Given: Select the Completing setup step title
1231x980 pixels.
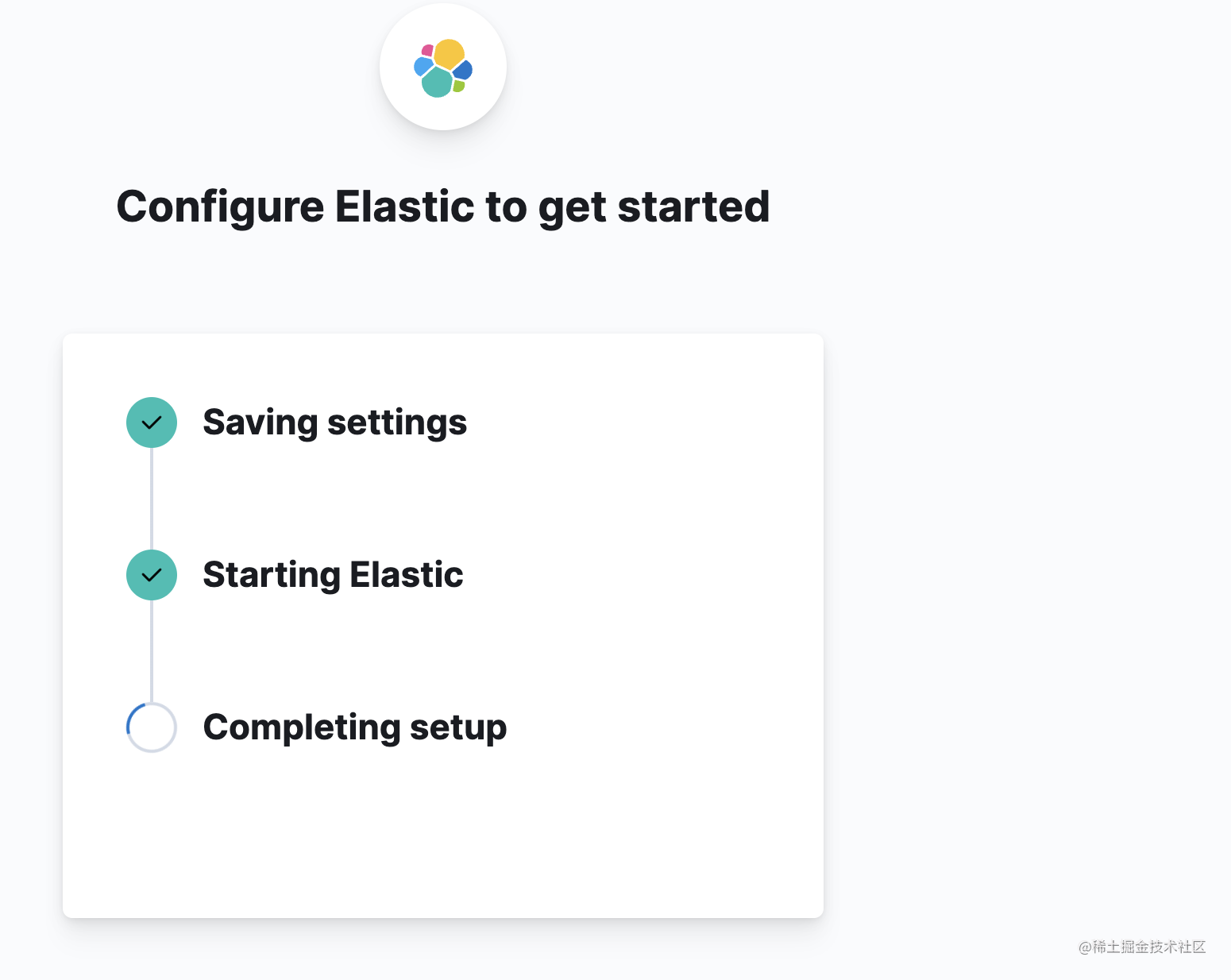Looking at the screenshot, I should click(x=355, y=727).
